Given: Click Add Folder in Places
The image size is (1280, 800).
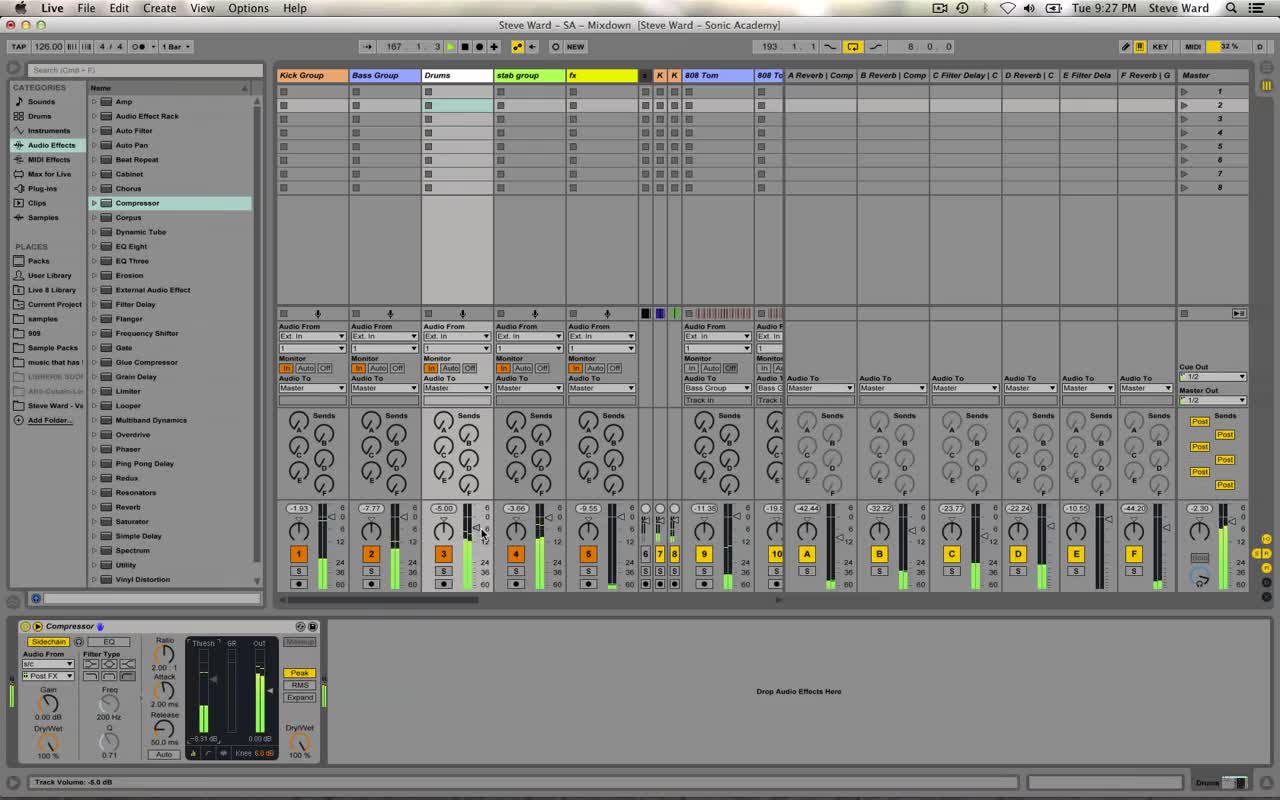Looking at the screenshot, I should pyautogui.click(x=49, y=420).
